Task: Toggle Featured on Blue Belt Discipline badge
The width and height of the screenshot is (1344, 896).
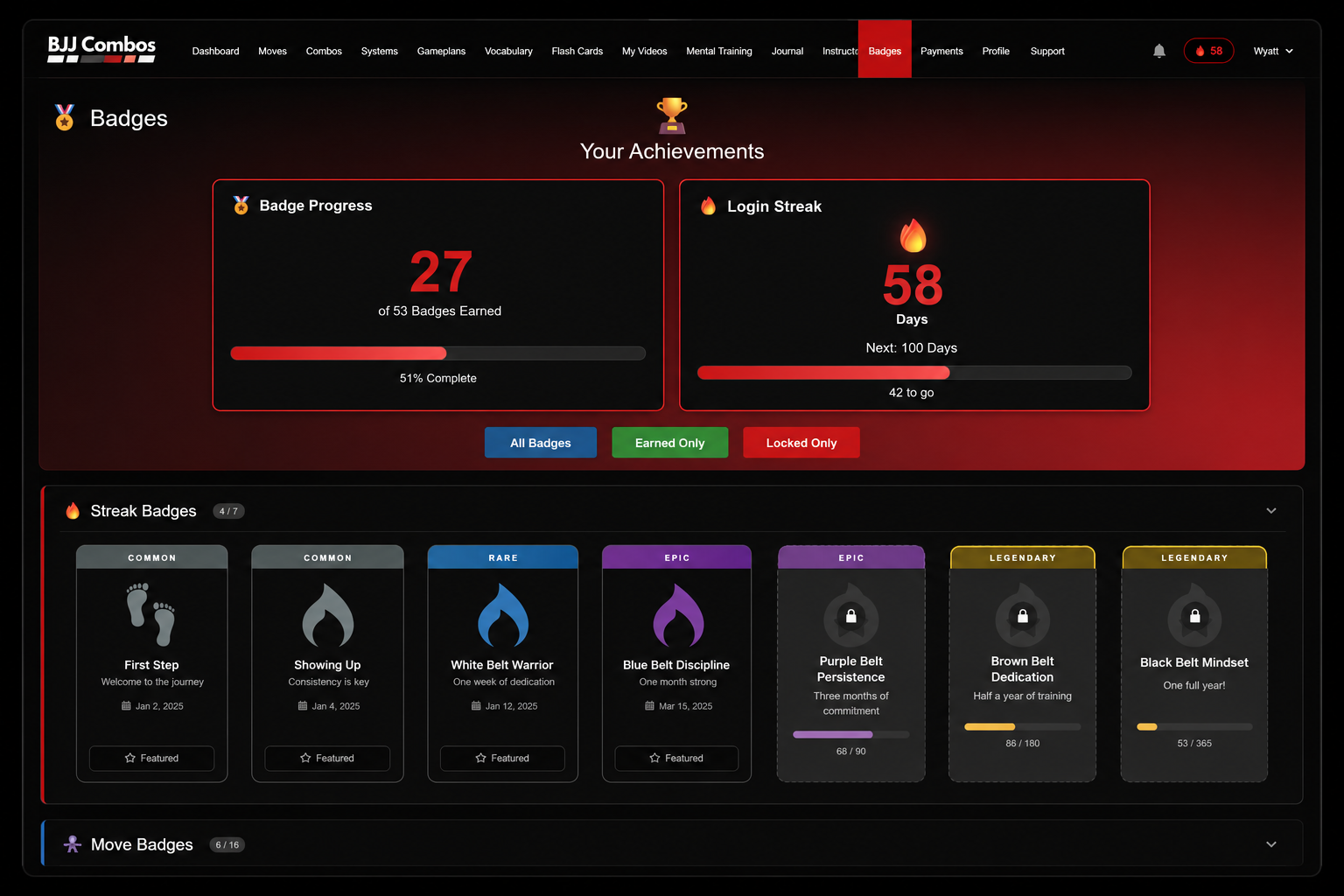Action: point(676,758)
